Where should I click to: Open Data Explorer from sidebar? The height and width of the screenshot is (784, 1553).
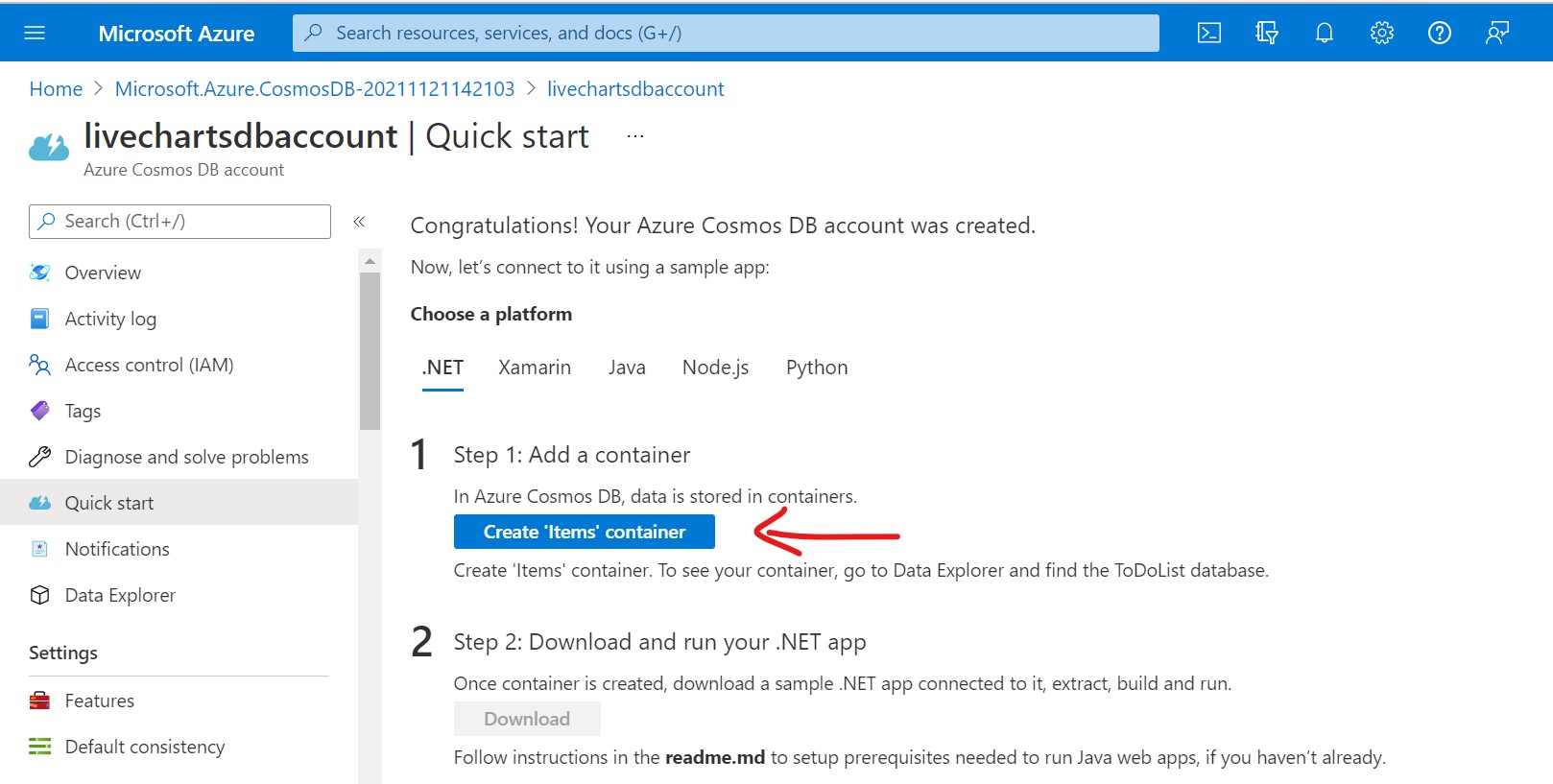(120, 595)
